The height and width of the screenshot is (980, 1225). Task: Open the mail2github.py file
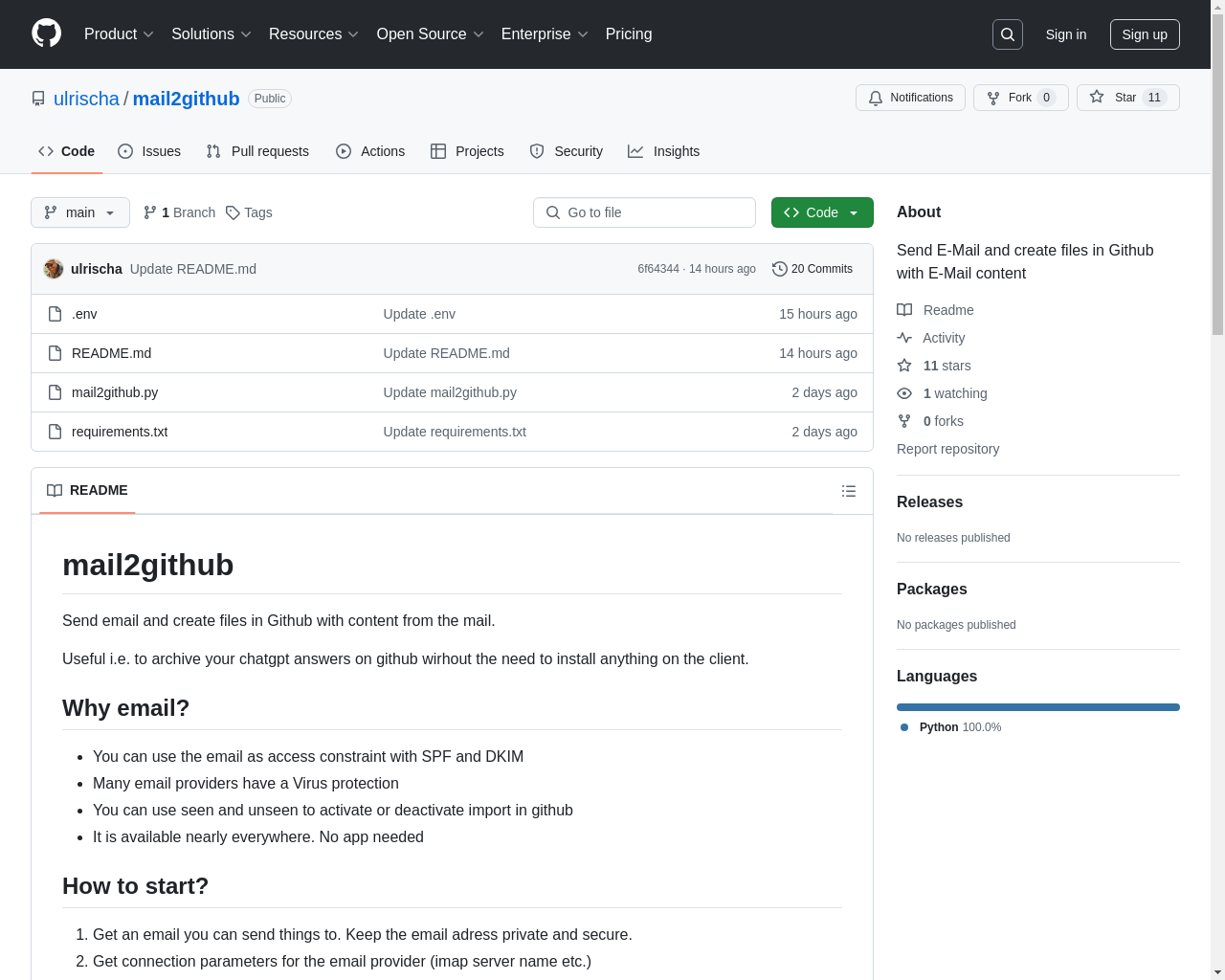pyautogui.click(x=115, y=392)
